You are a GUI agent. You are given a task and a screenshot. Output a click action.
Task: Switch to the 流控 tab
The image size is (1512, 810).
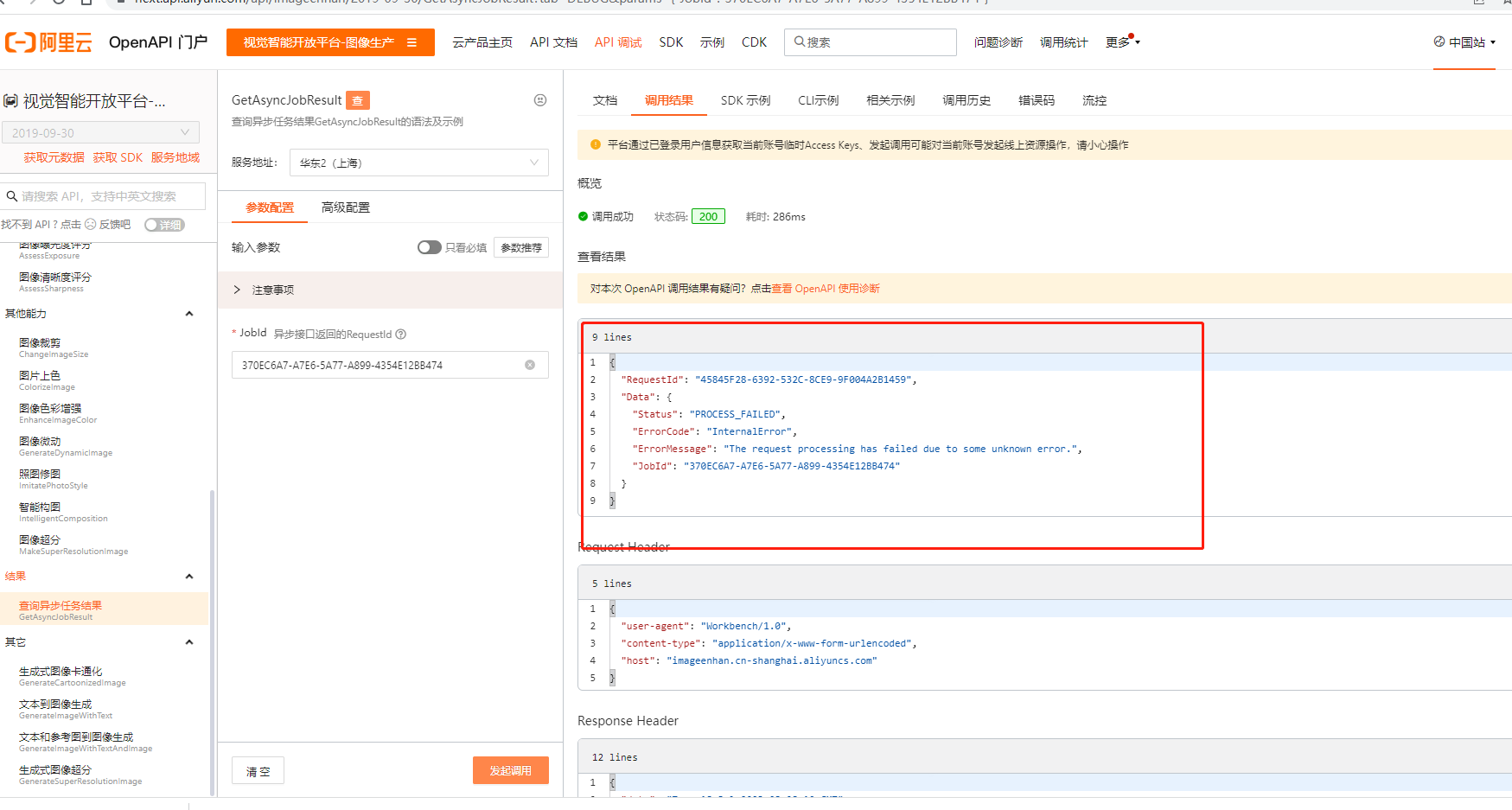coord(1094,100)
